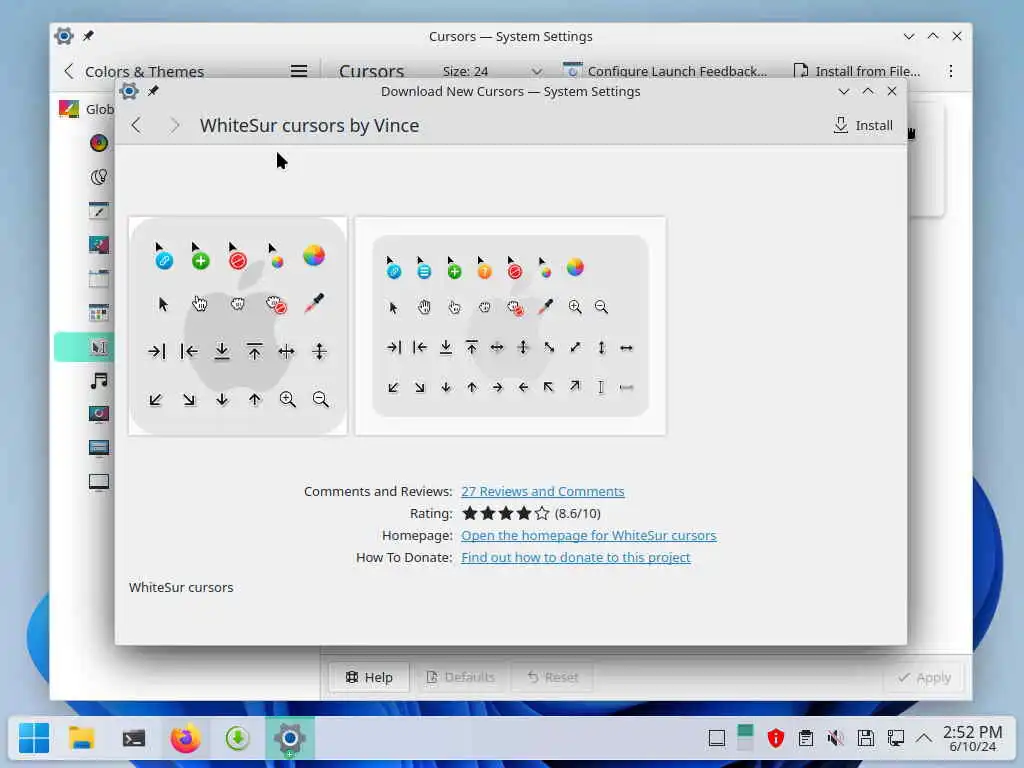
Task: Click Install from File button
Action: pyautogui.click(x=856, y=71)
